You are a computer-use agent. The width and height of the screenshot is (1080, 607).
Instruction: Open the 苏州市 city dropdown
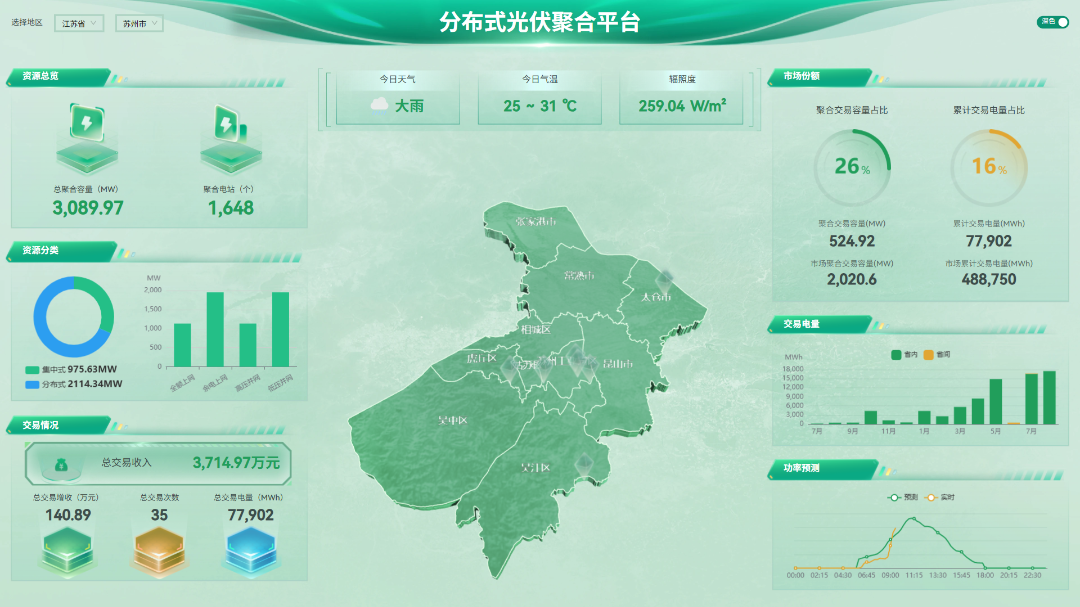(x=138, y=23)
